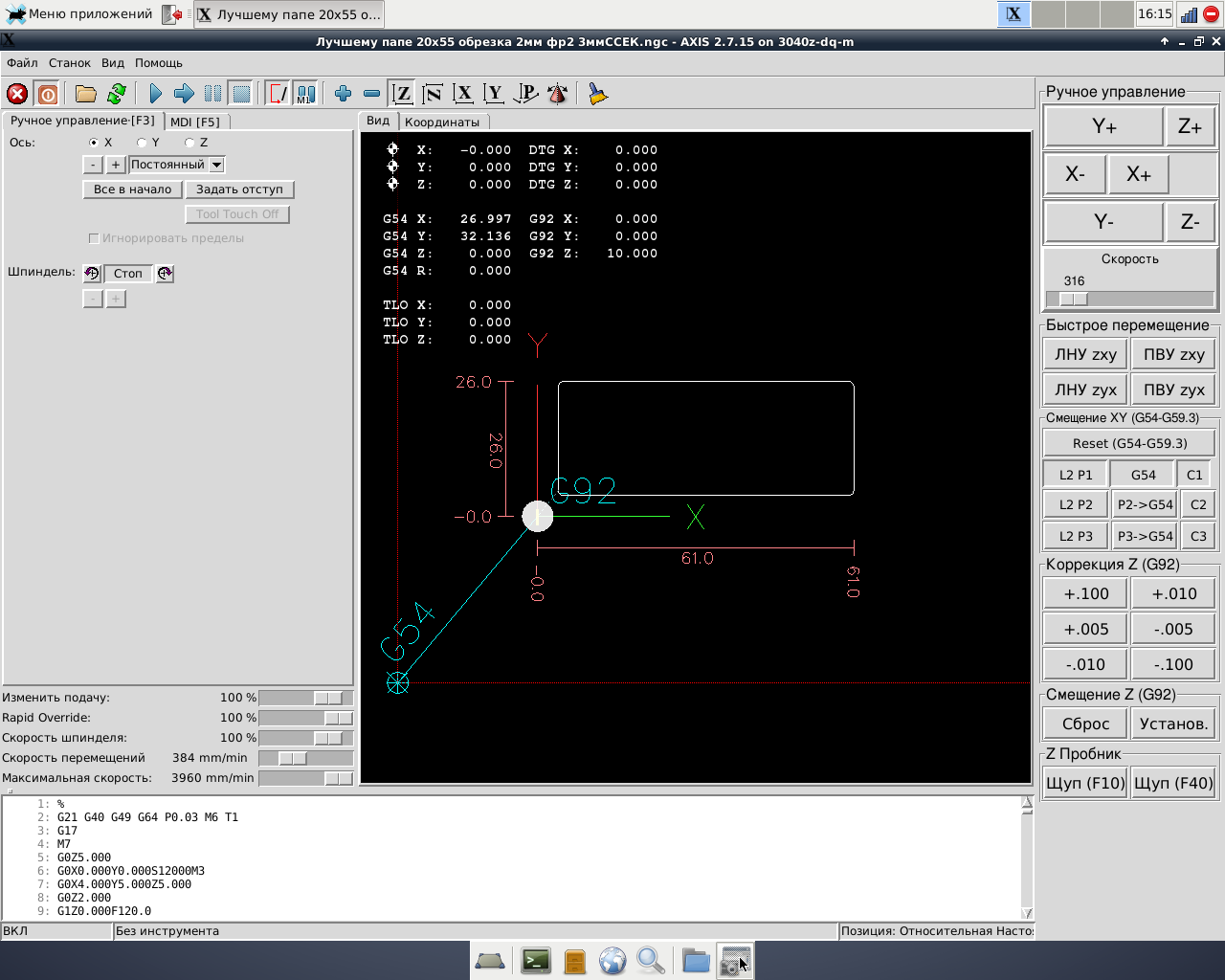
Task: Reload the current file
Action: [x=117, y=94]
